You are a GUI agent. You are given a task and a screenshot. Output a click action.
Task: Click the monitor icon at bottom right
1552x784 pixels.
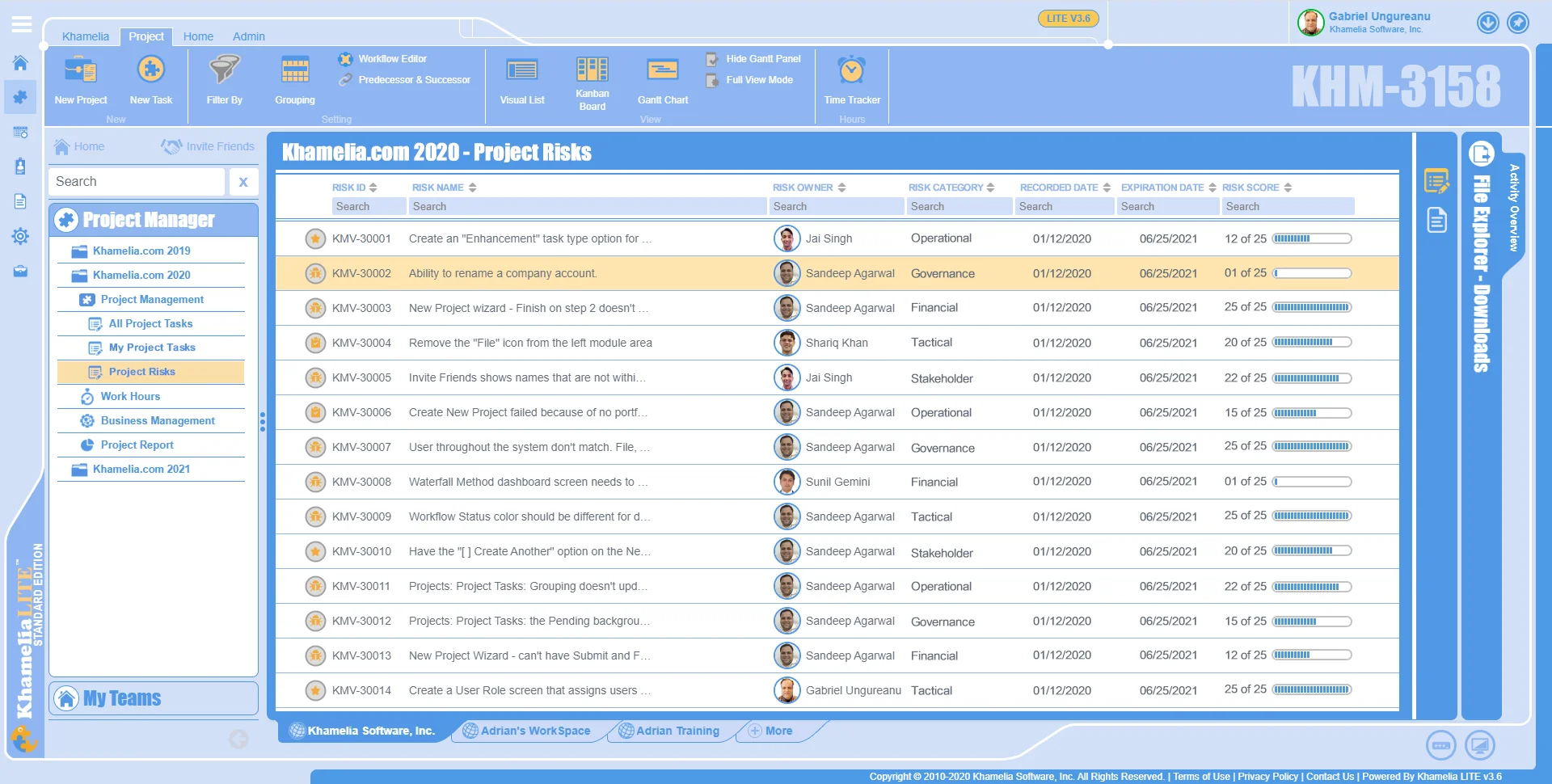[x=1480, y=745]
